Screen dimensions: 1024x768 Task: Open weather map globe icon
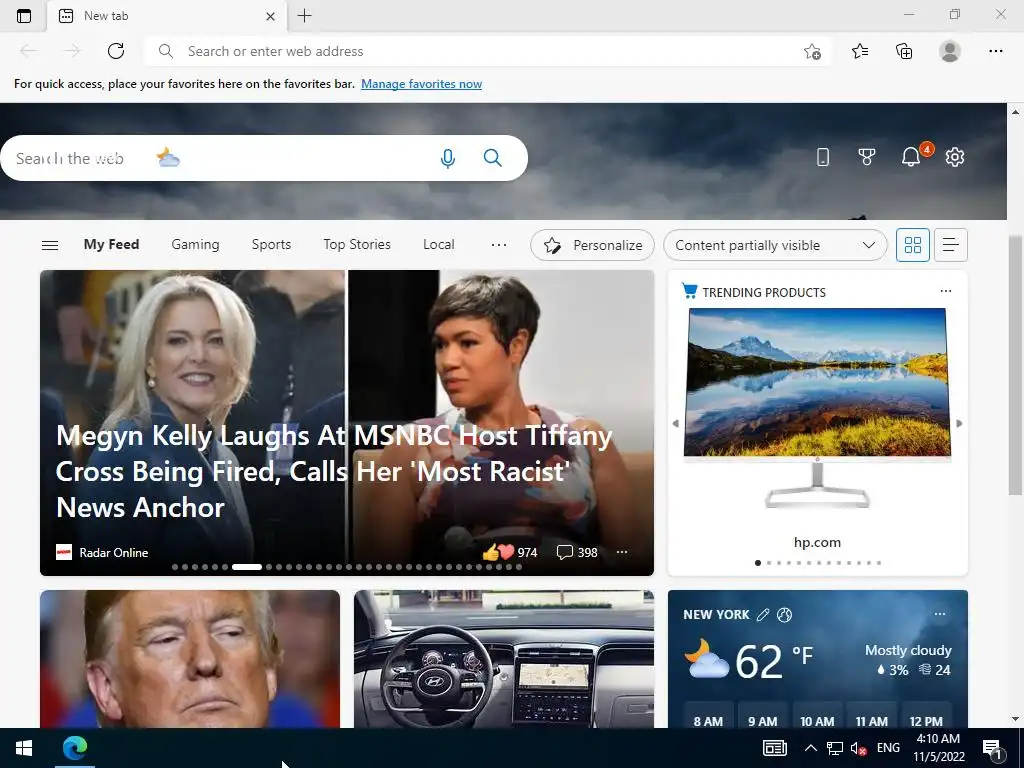coord(784,615)
